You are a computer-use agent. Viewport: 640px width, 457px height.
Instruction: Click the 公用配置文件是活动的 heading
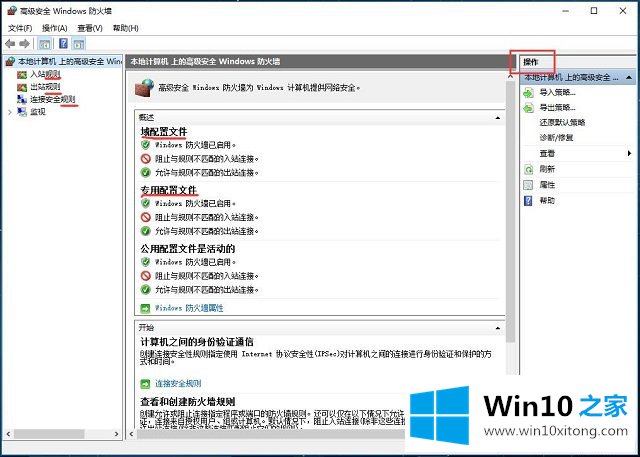188,248
